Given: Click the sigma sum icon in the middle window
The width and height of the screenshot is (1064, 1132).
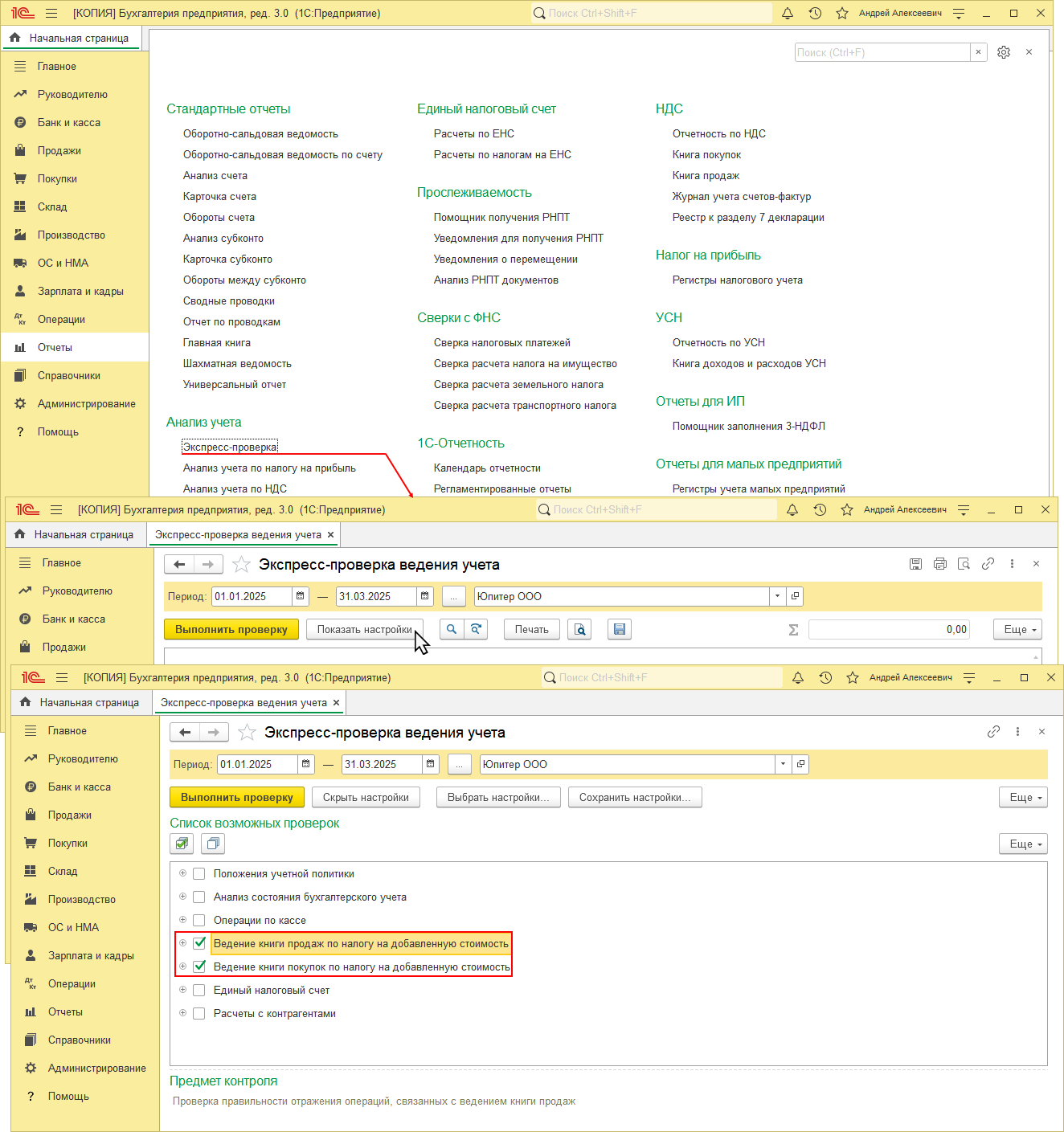Looking at the screenshot, I should pyautogui.click(x=794, y=630).
